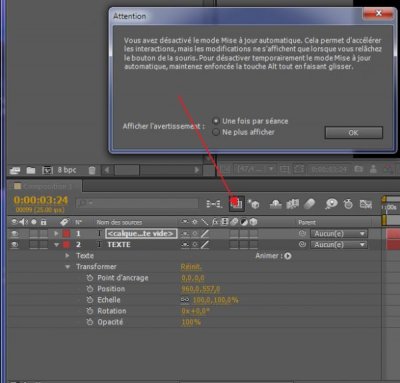Click the Echelle stopwatch icon
The height and width of the screenshot is (383, 400).
[x=90, y=300]
